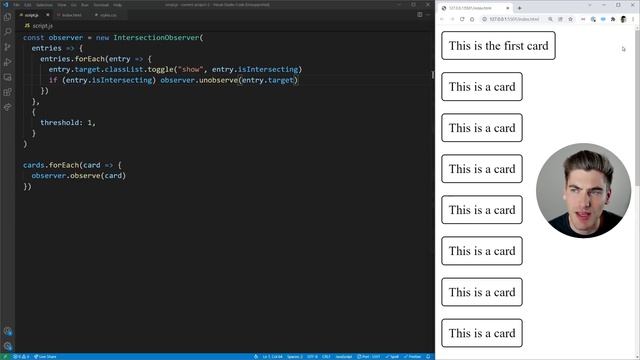Open the Run menu in VS Code
Screen dimensions: 640x360
[84, 5]
